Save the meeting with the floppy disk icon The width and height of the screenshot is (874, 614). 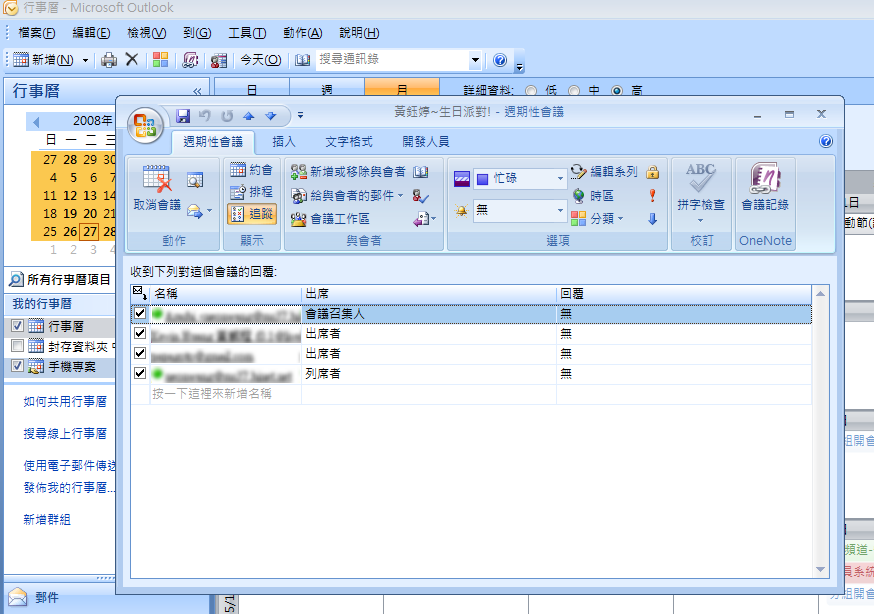(x=183, y=116)
